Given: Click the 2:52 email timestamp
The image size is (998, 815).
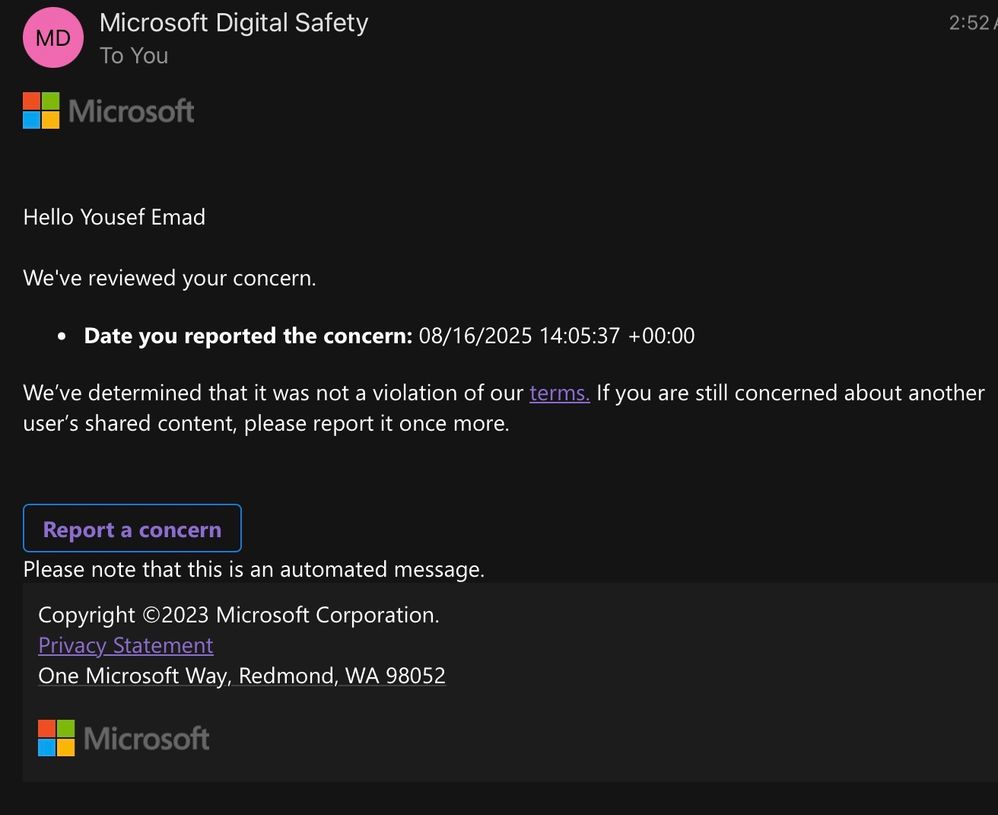Looking at the screenshot, I should (973, 23).
